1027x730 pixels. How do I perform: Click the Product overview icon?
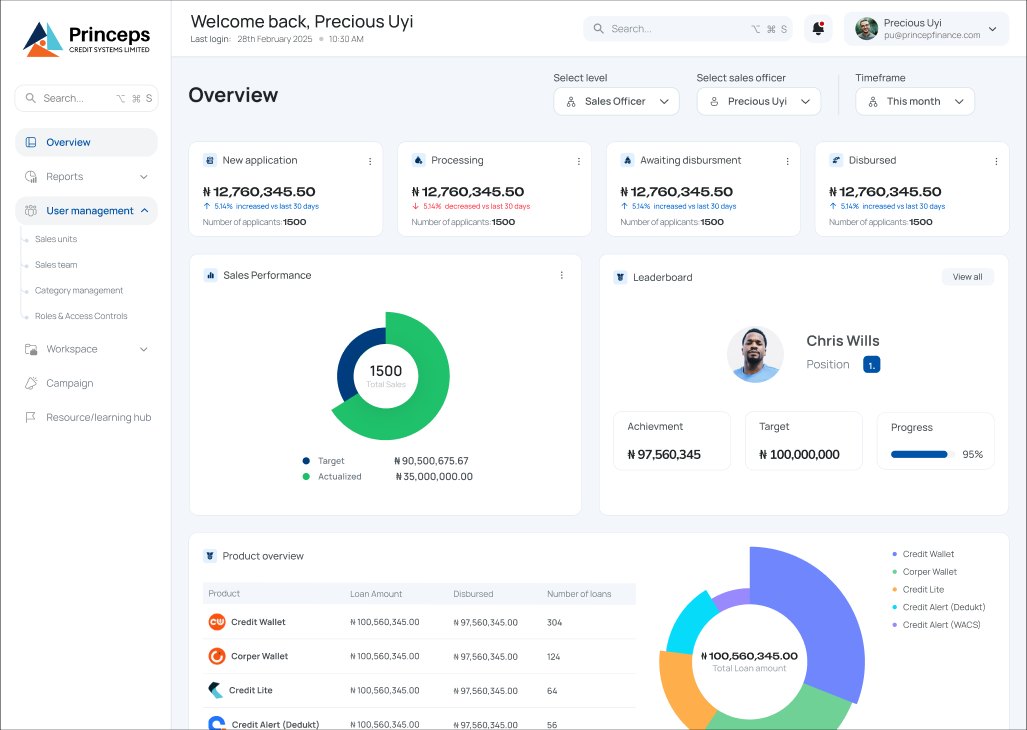pos(210,556)
